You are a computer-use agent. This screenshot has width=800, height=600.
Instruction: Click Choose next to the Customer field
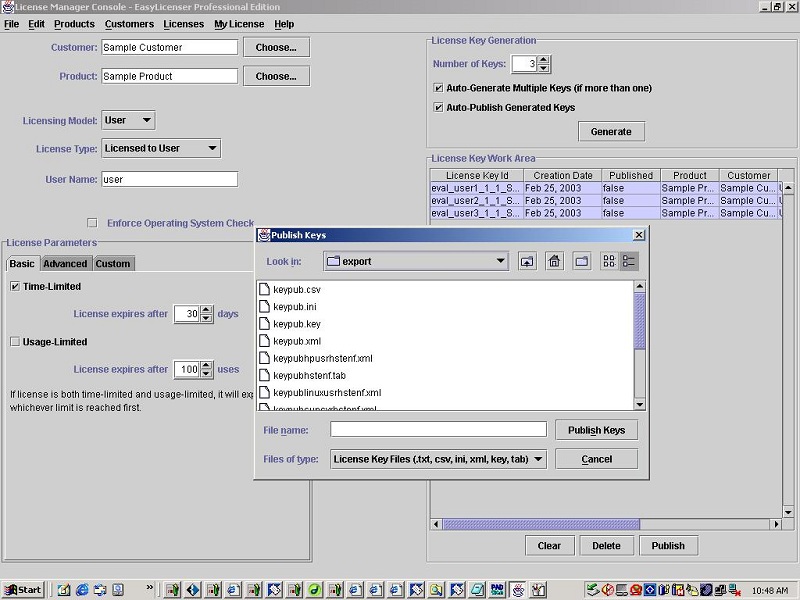[x=276, y=47]
